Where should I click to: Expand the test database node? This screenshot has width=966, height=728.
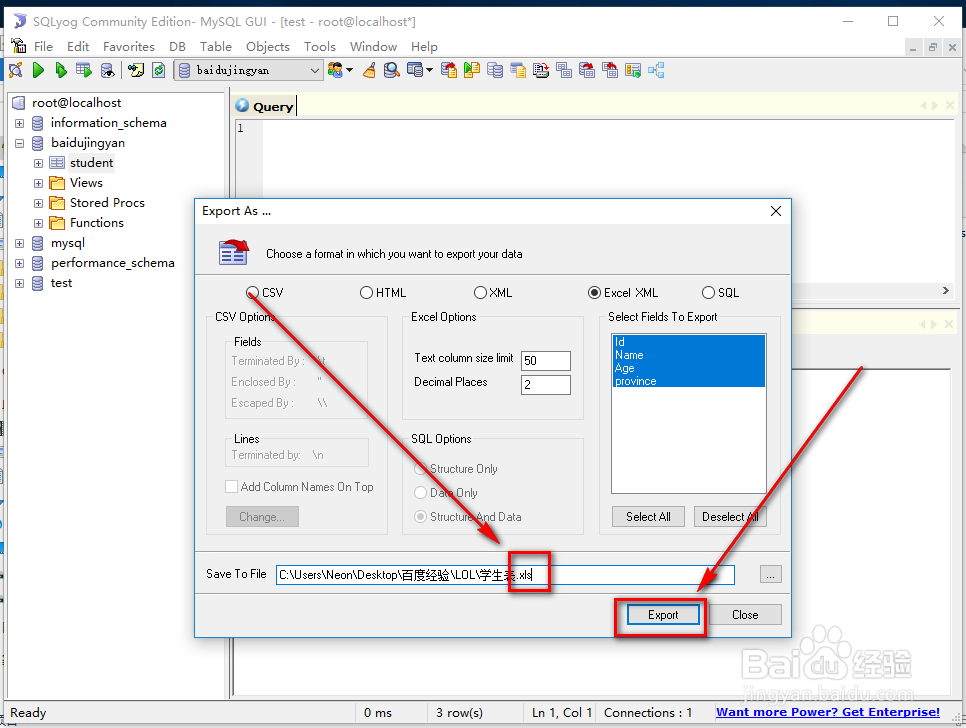click(x=20, y=283)
